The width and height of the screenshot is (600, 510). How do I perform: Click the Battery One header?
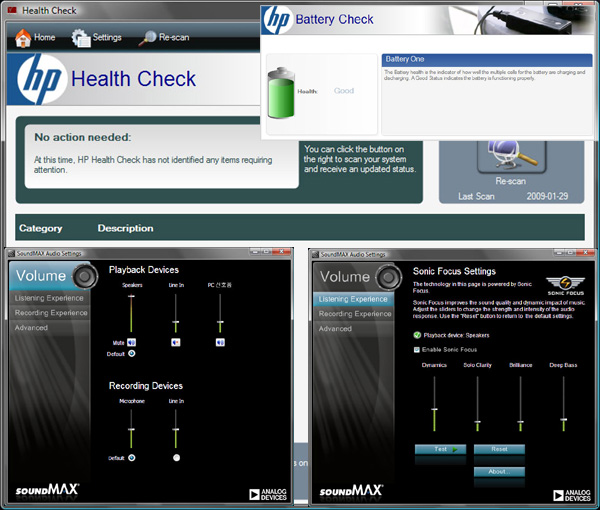pyautogui.click(x=487, y=59)
